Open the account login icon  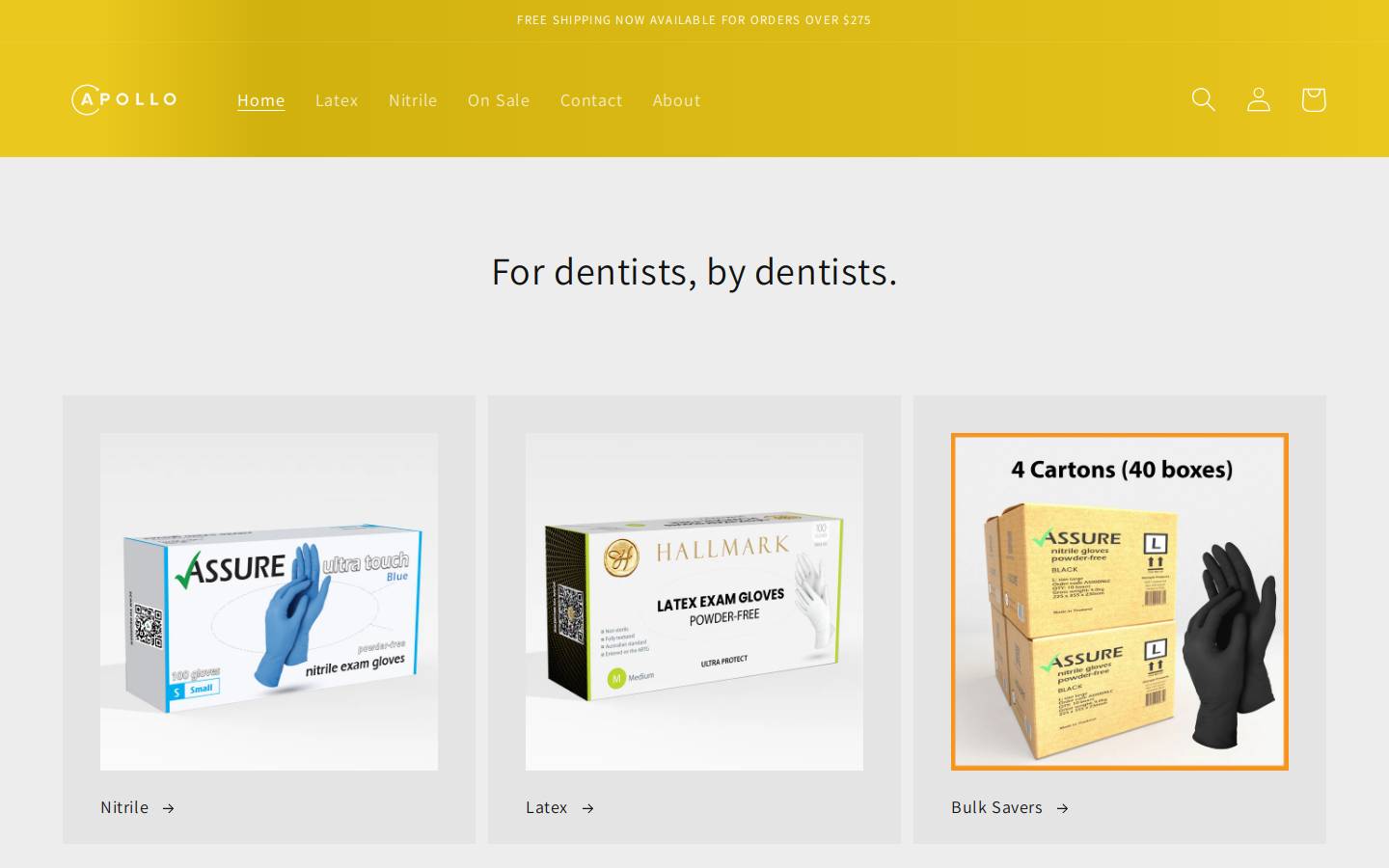pos(1258,99)
